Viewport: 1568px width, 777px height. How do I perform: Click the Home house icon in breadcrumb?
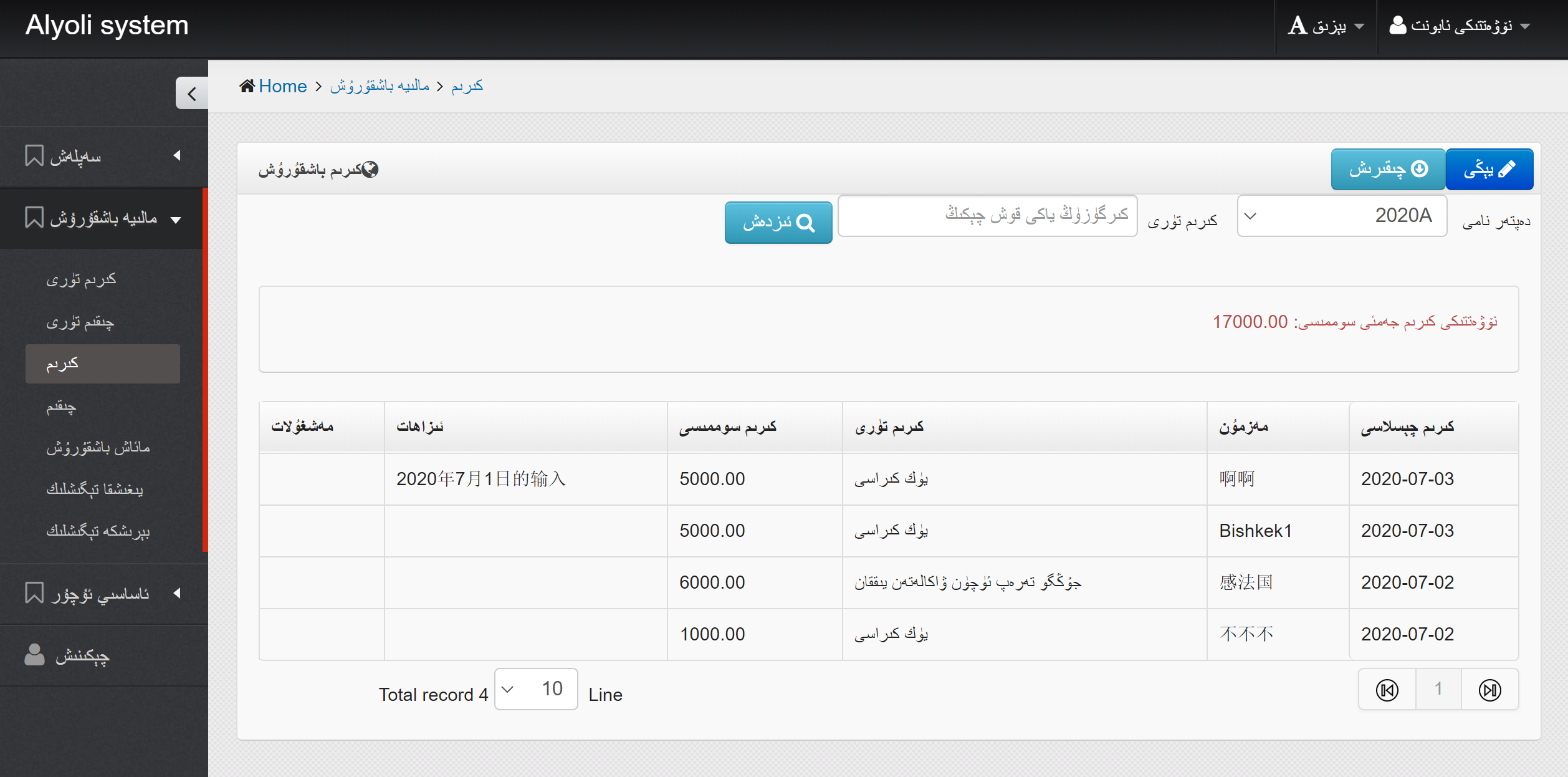tap(247, 86)
